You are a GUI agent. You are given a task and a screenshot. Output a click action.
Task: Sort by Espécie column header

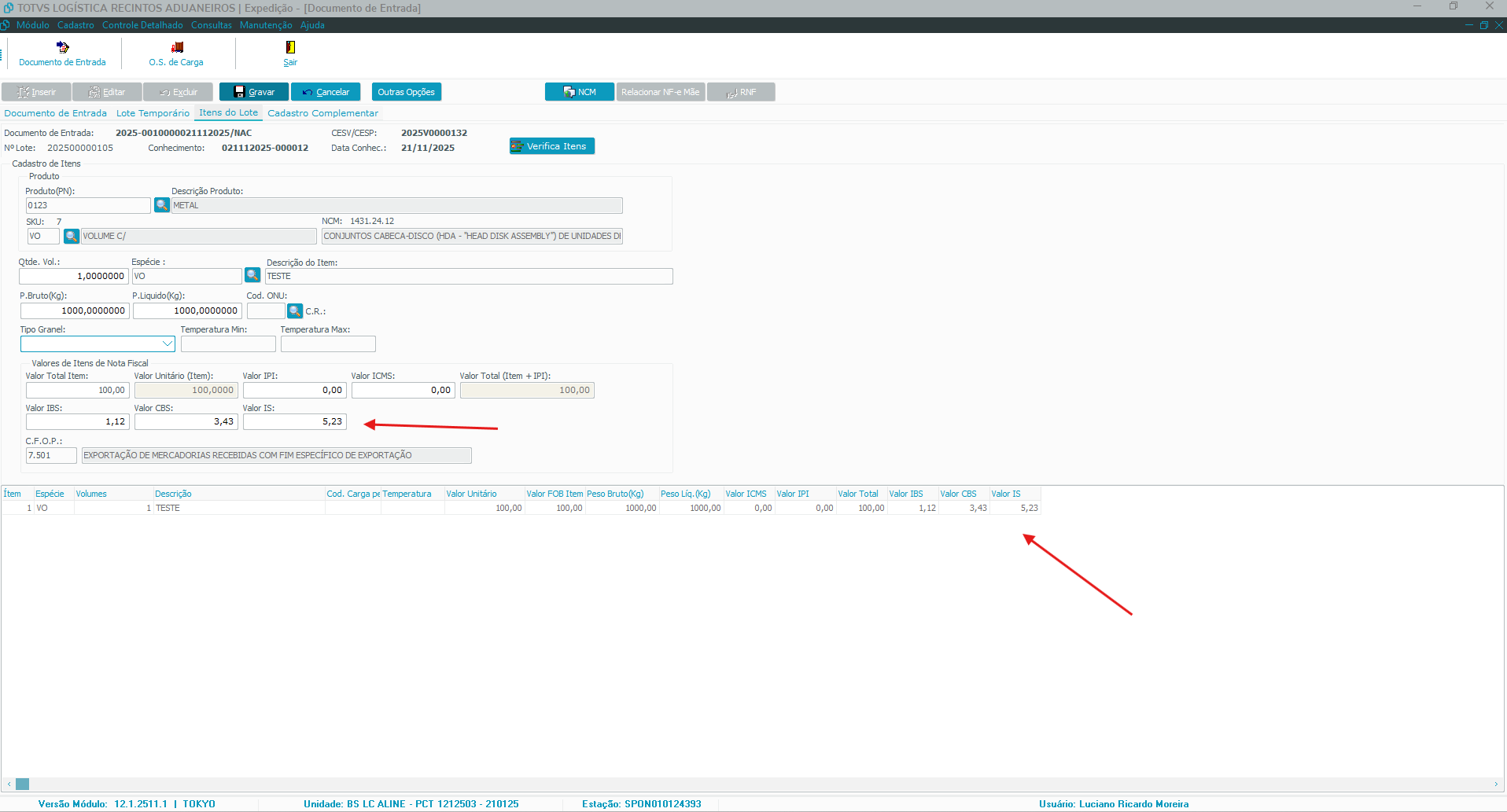tap(53, 494)
